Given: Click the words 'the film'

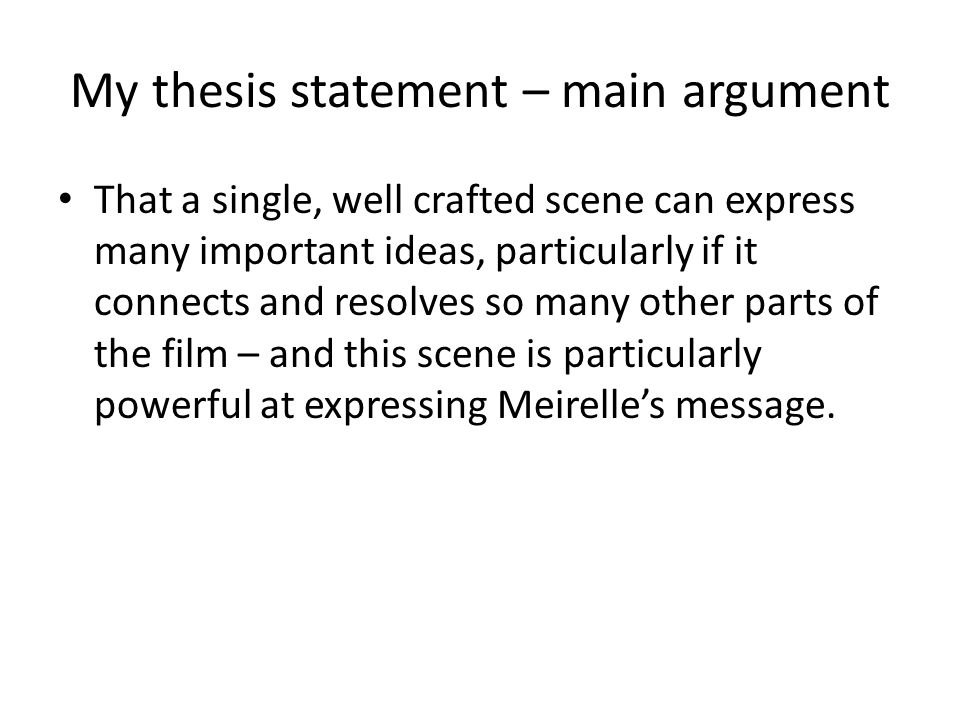Looking at the screenshot, I should coord(161,353).
